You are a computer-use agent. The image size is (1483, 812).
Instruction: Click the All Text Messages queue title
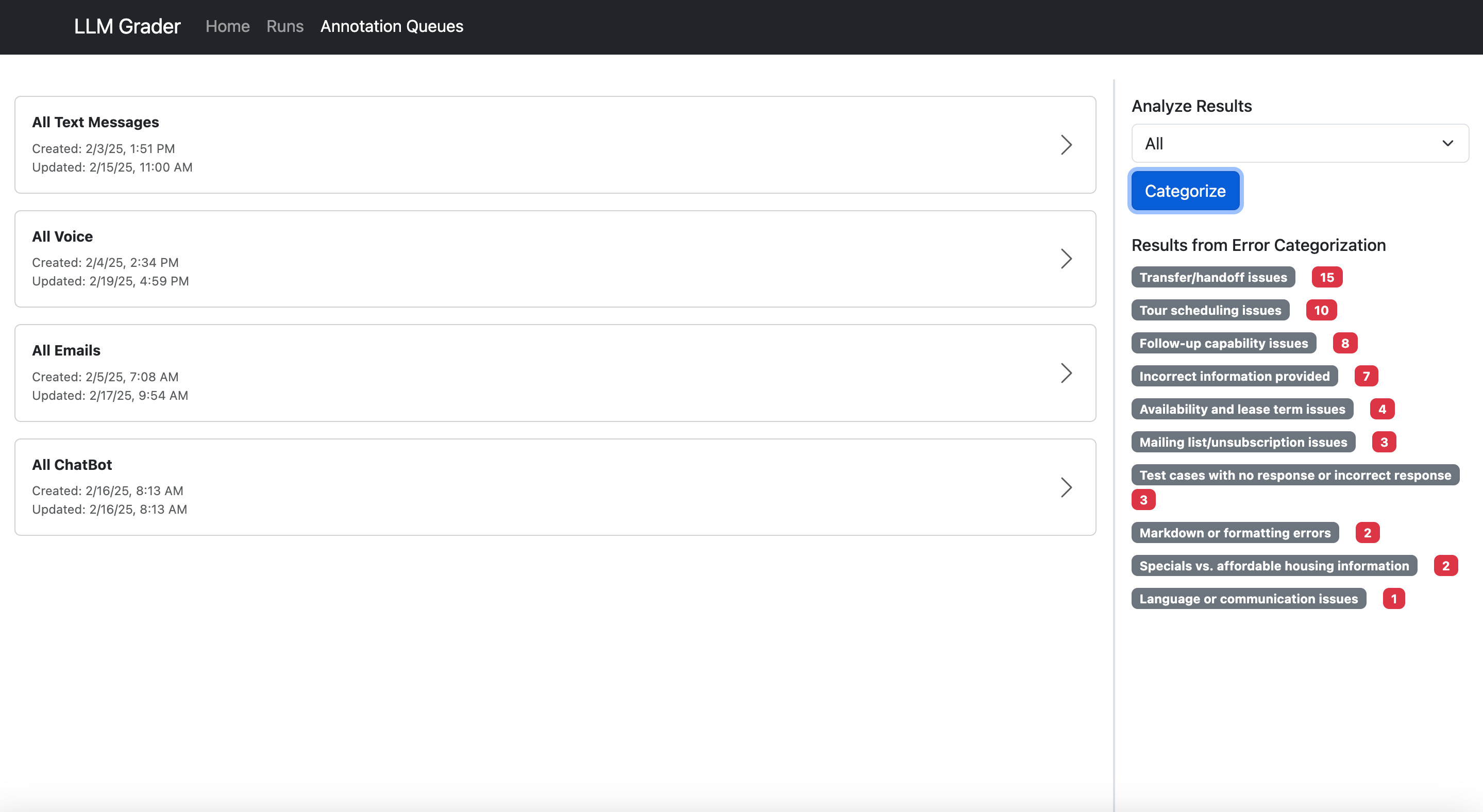click(x=95, y=122)
